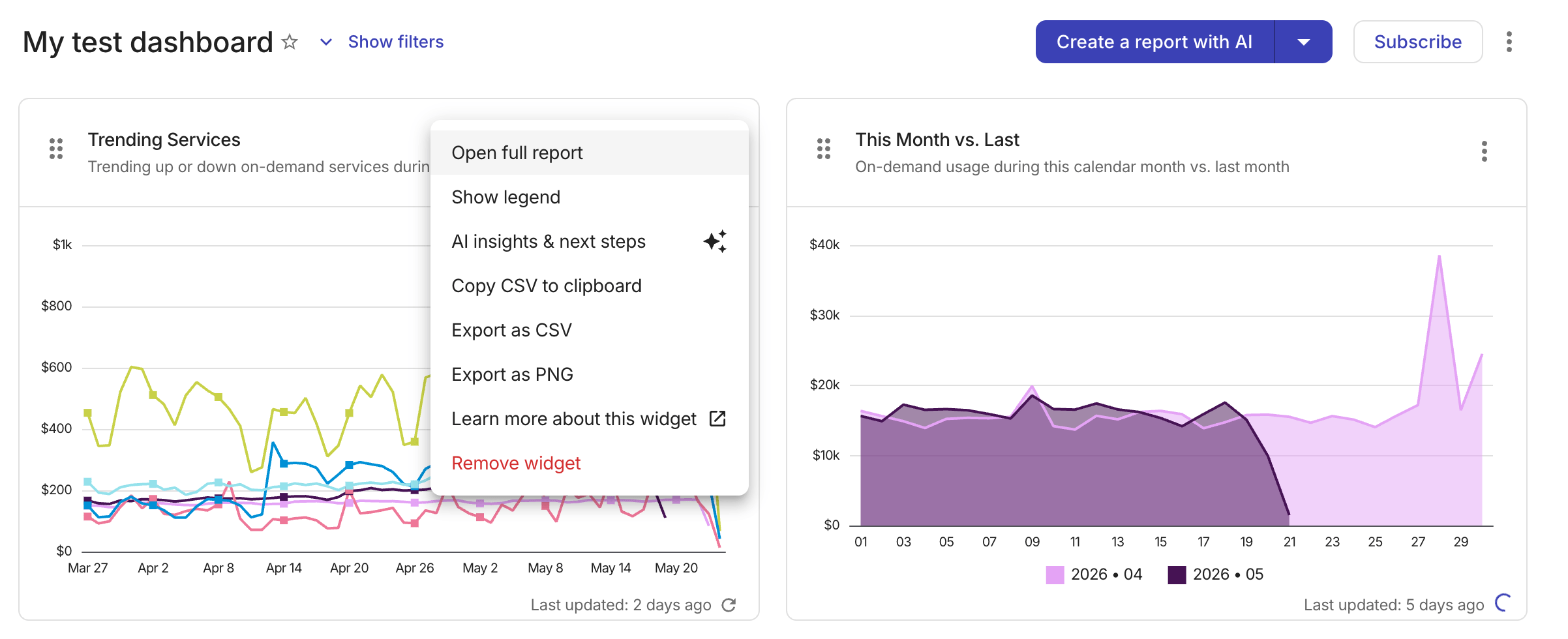Toggle the 2026 • 05 legend series
This screenshot has height=639, width=1568.
click(1216, 574)
